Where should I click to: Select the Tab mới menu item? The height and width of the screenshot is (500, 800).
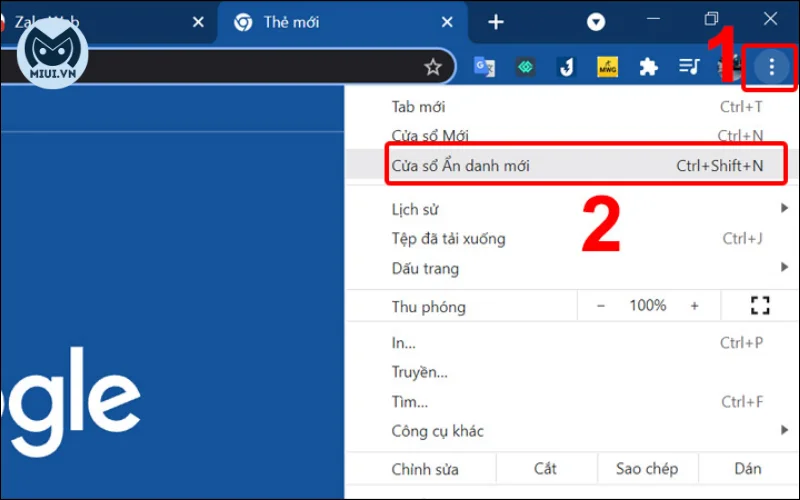click(572, 107)
